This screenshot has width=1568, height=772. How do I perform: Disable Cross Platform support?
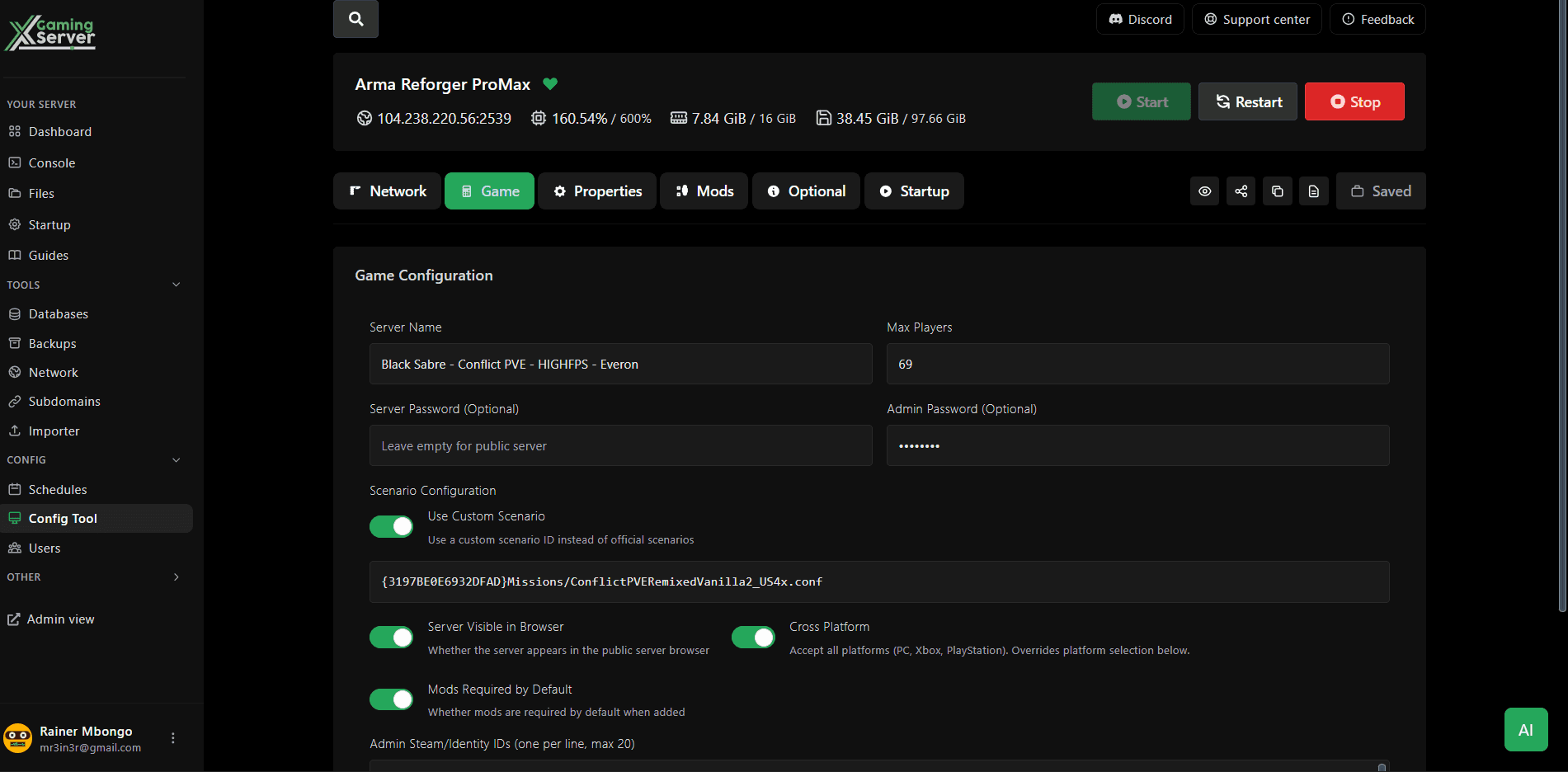click(x=752, y=637)
